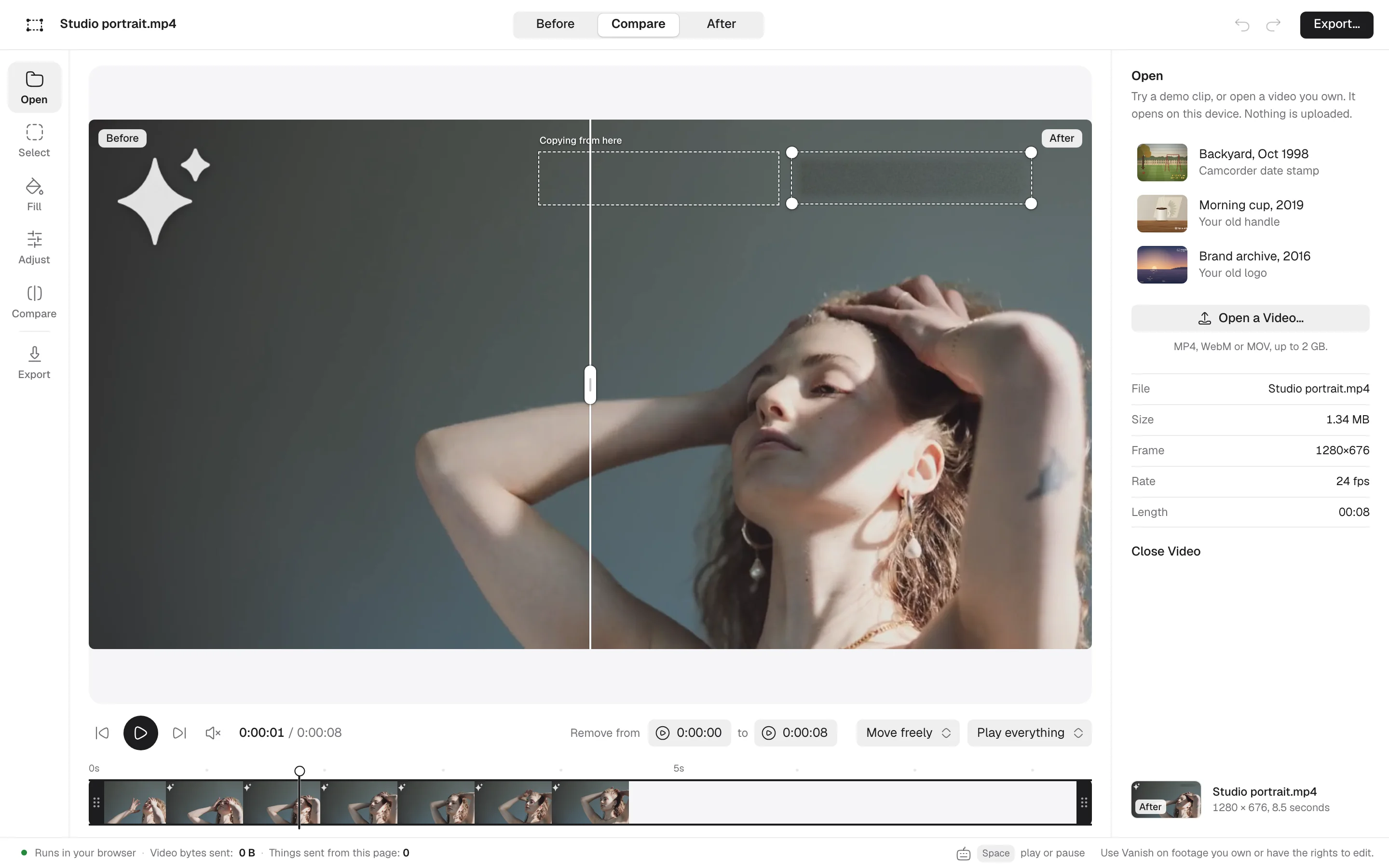Switch to the Compare view tab

tap(638, 24)
